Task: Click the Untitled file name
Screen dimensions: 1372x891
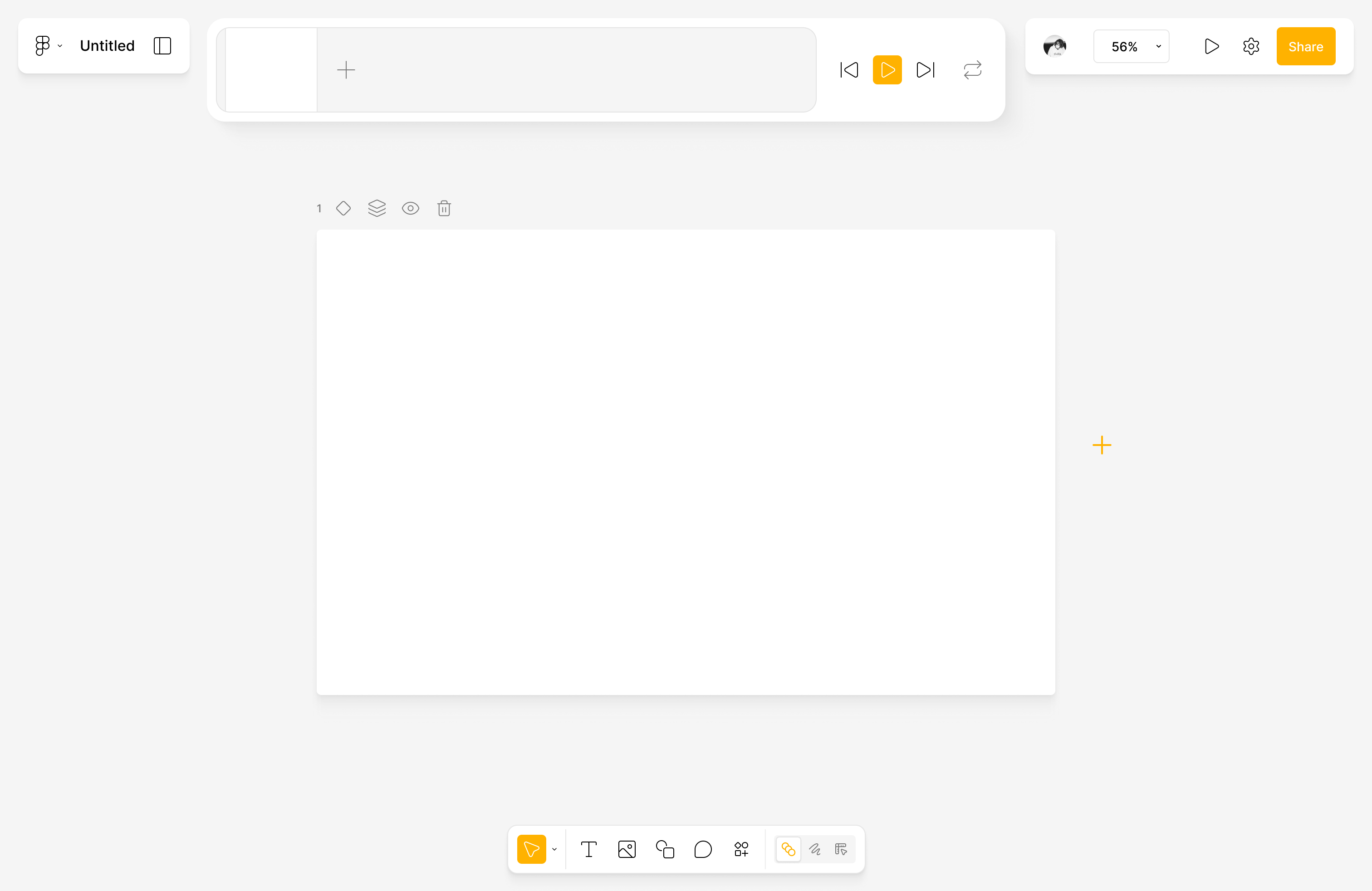Action: 107,45
